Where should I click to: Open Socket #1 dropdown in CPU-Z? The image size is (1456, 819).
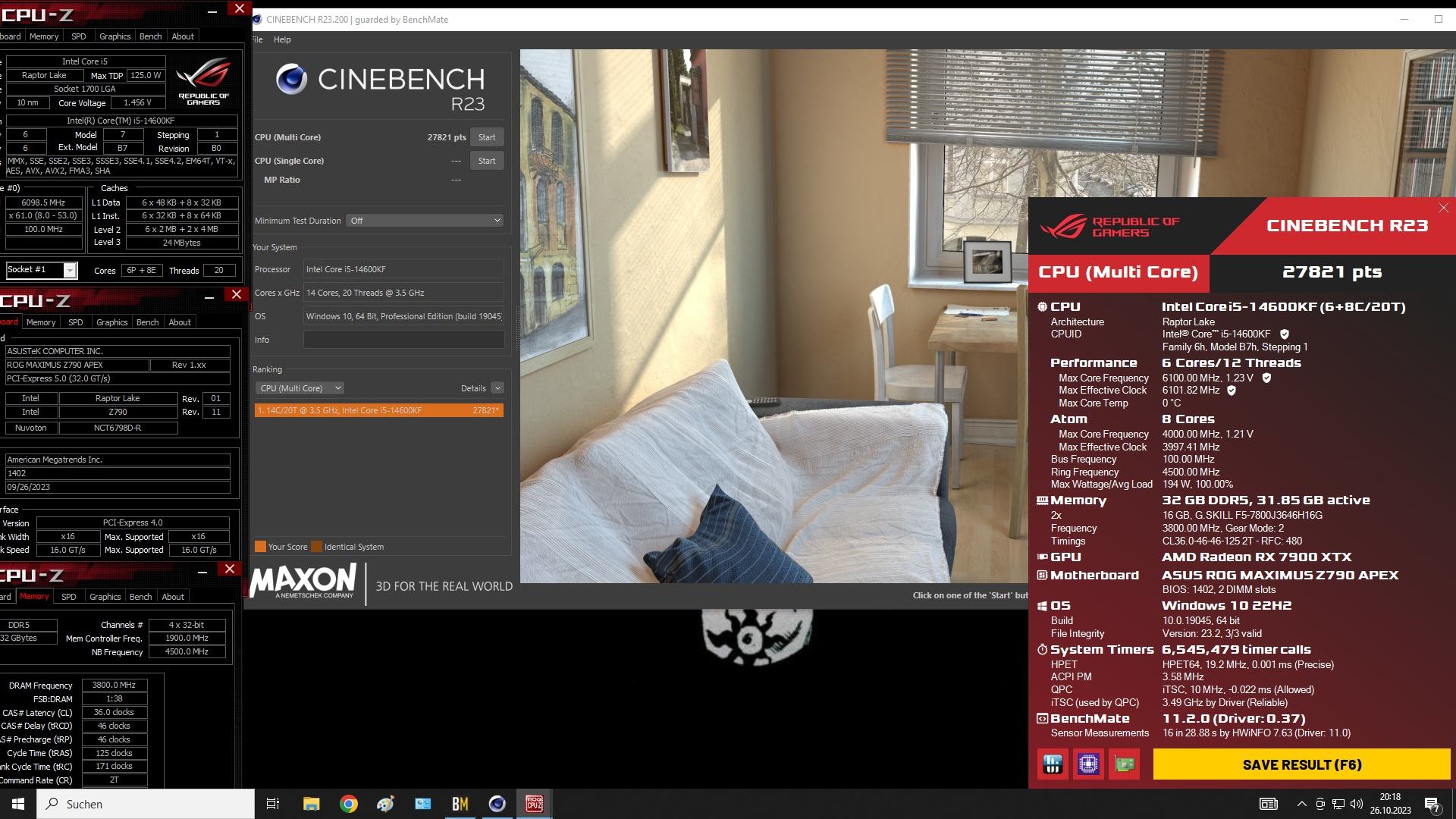point(42,270)
